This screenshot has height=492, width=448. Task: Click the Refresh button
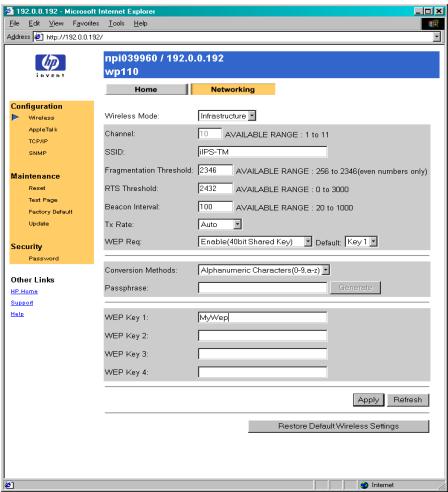(408, 400)
